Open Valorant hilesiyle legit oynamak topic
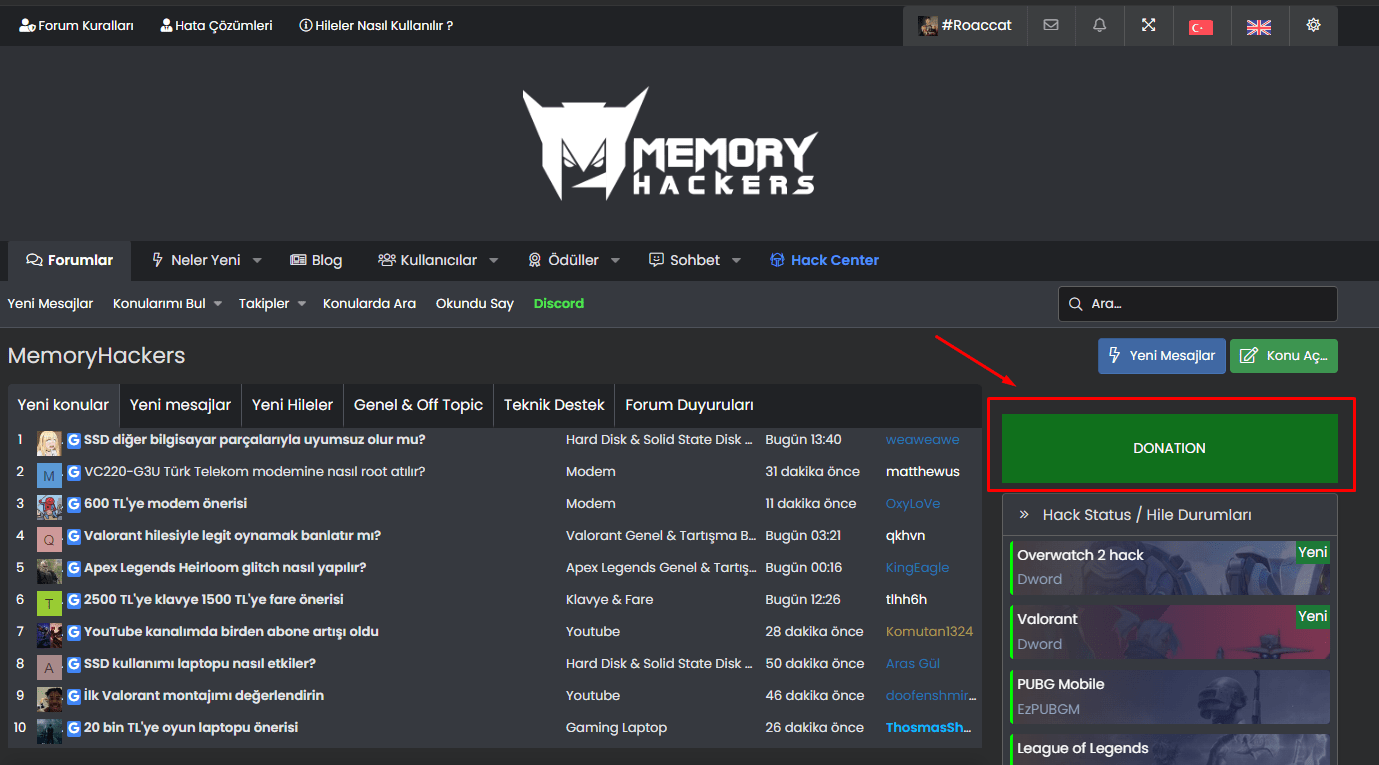The height and width of the screenshot is (765, 1379). [x=232, y=536]
